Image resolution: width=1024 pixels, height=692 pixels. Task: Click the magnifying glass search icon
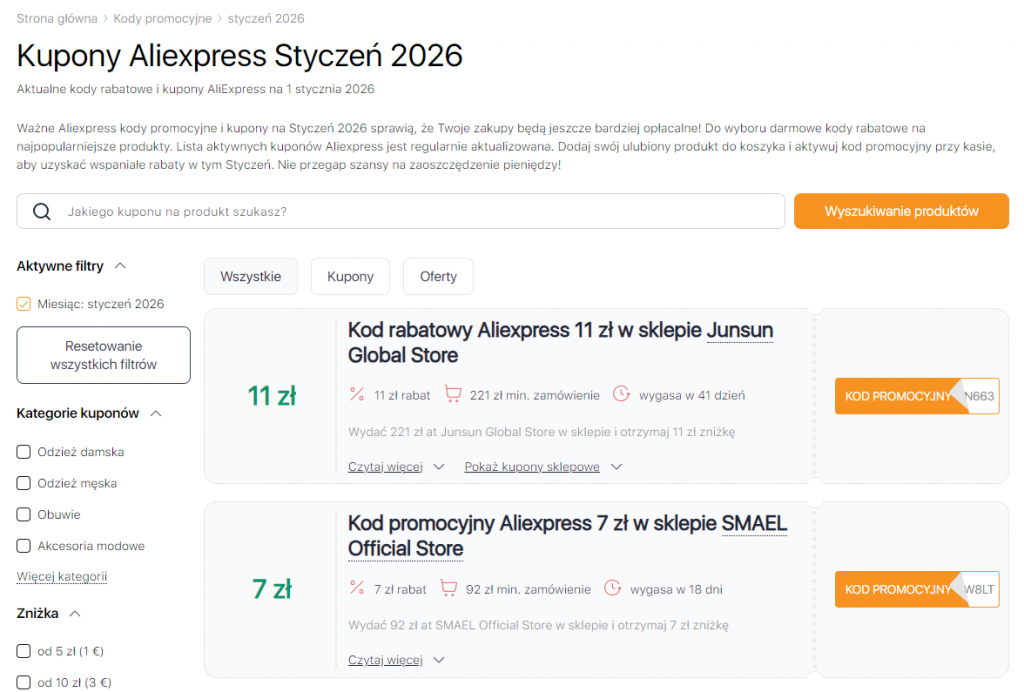point(41,211)
